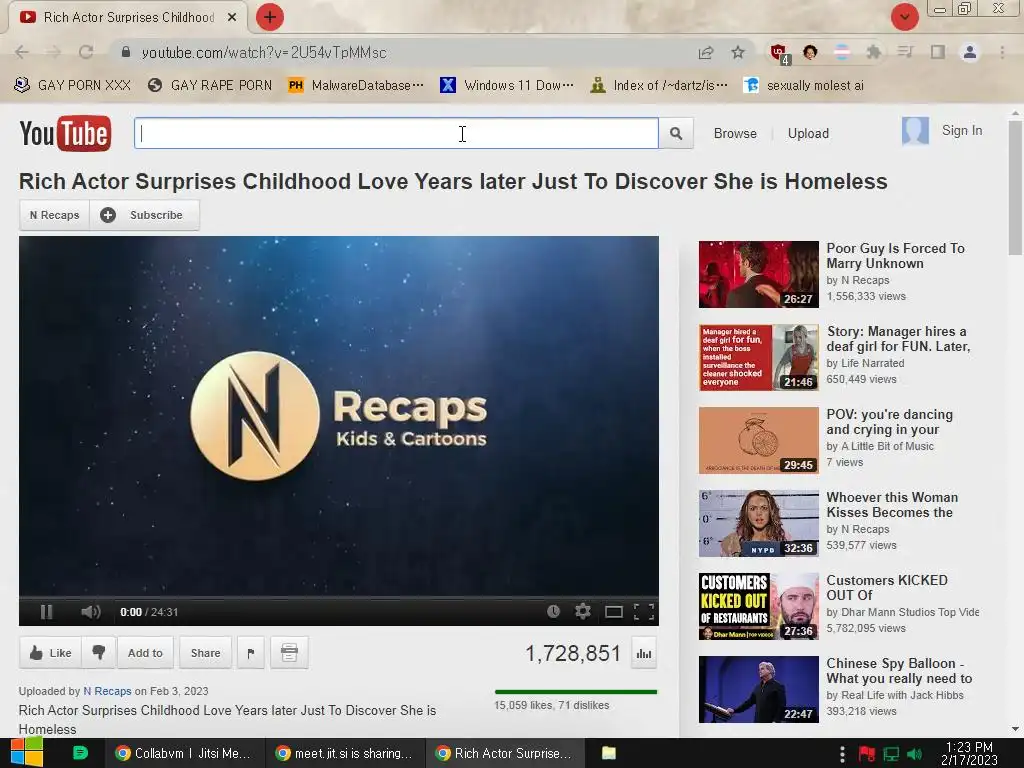
Task: Open the media control playlist icon
Action: click(905, 52)
